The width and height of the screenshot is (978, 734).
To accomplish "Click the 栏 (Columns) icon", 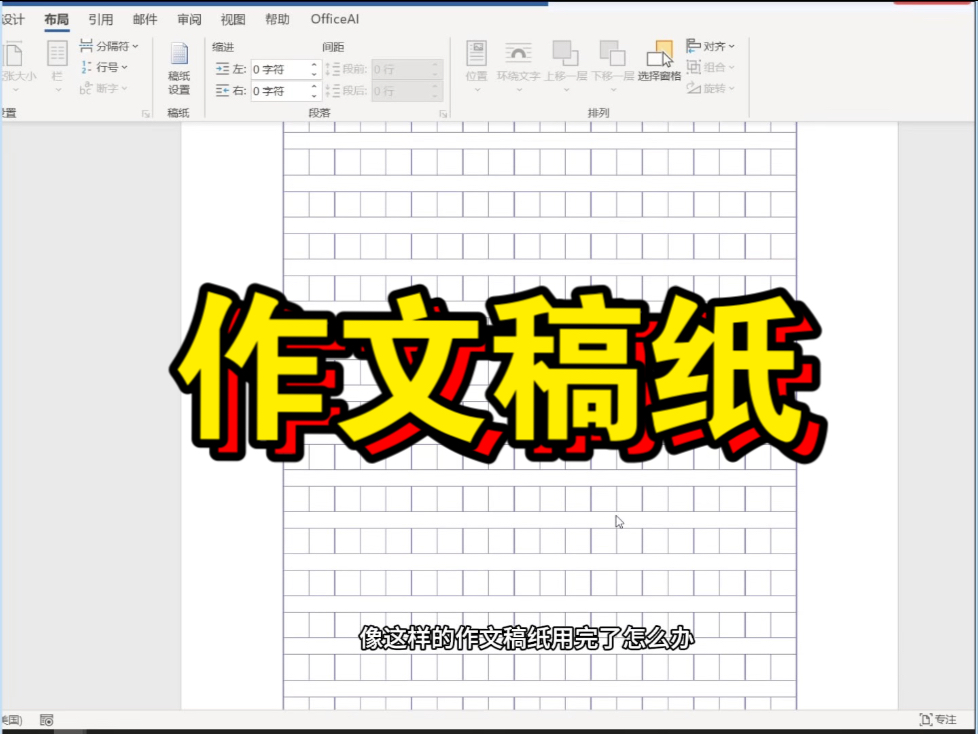I will coord(57,60).
